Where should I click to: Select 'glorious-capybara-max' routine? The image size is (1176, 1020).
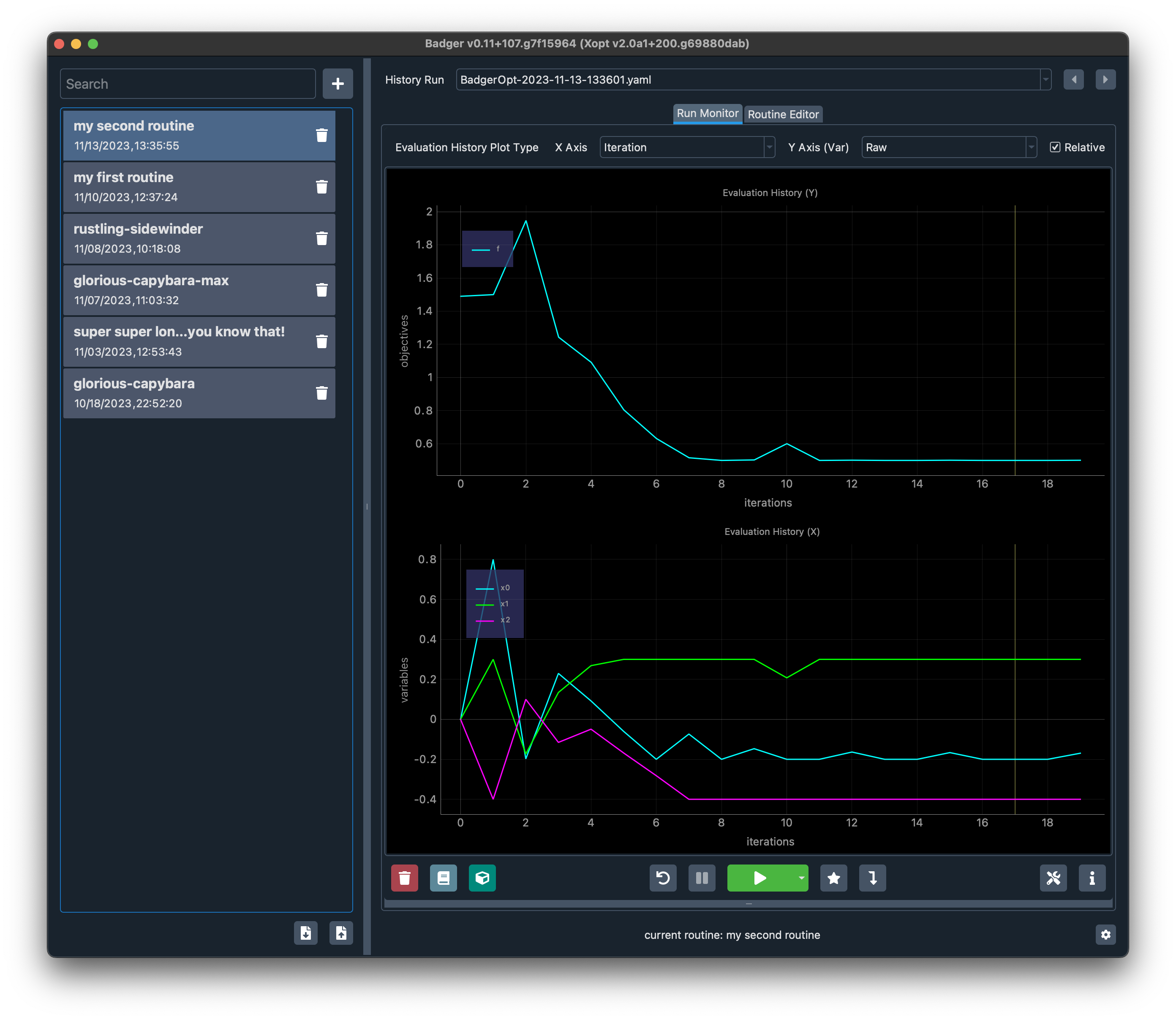coord(199,290)
